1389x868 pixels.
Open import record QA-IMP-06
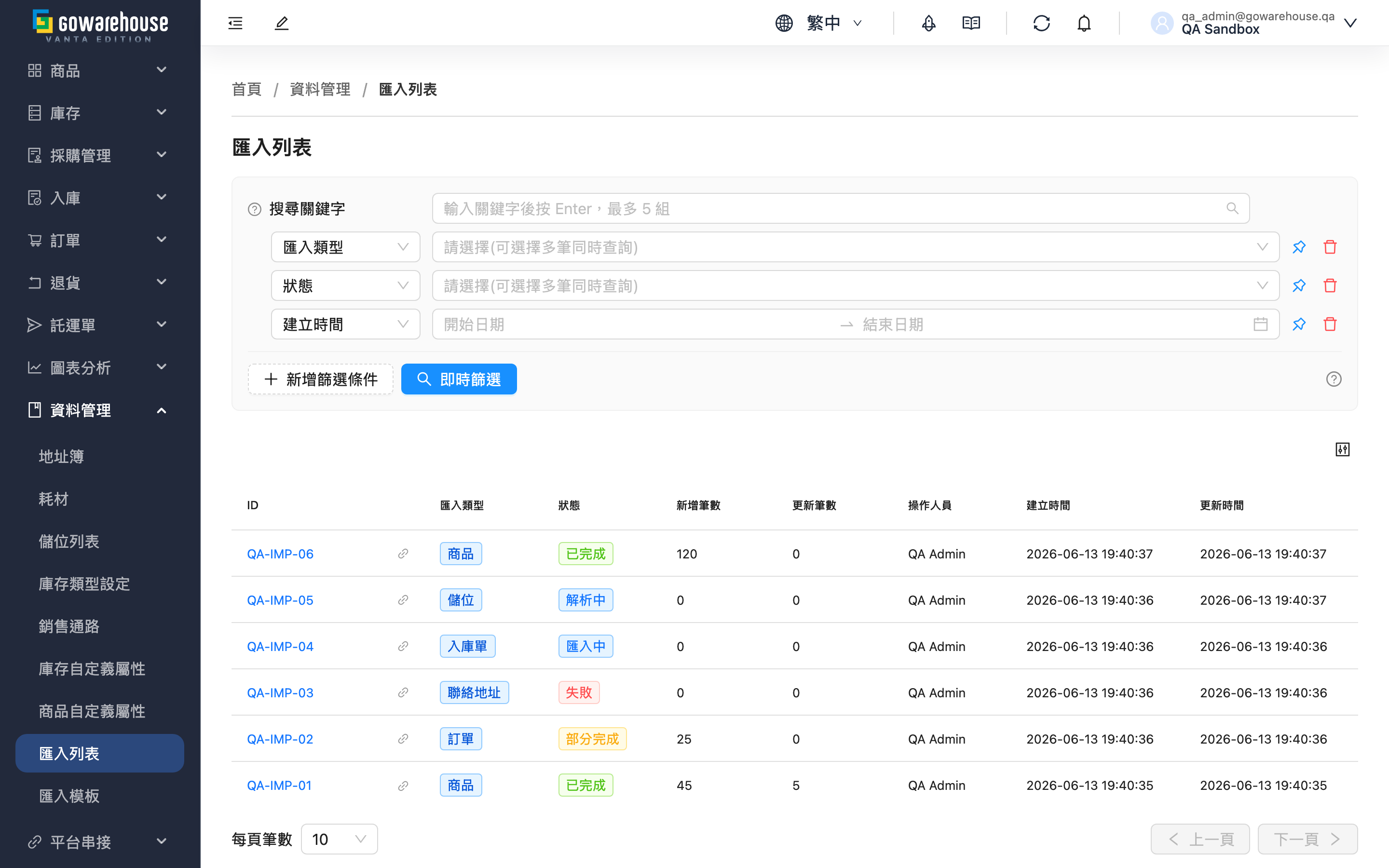(x=280, y=554)
